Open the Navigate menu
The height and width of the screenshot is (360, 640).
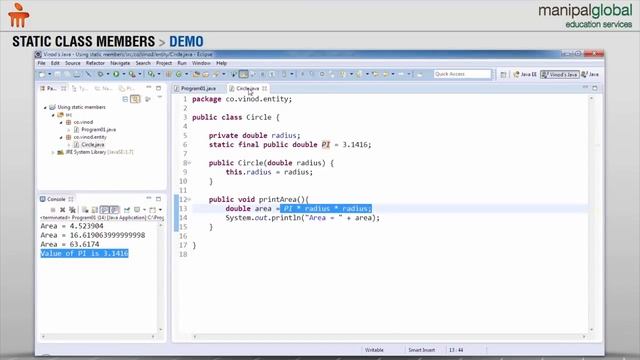click(120, 63)
